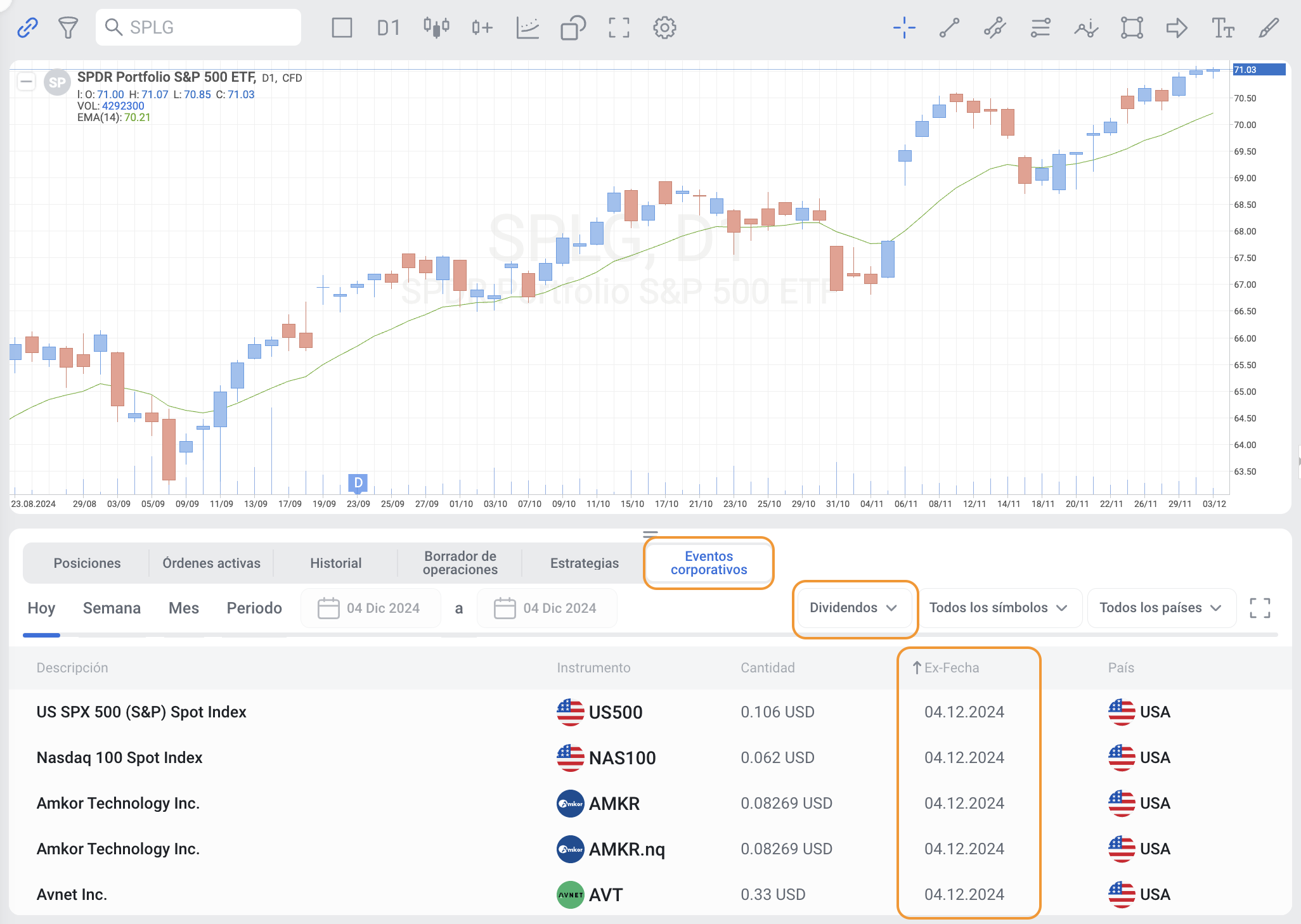Click the link chart icon
This screenshot has width=1301, height=924.
point(27,27)
